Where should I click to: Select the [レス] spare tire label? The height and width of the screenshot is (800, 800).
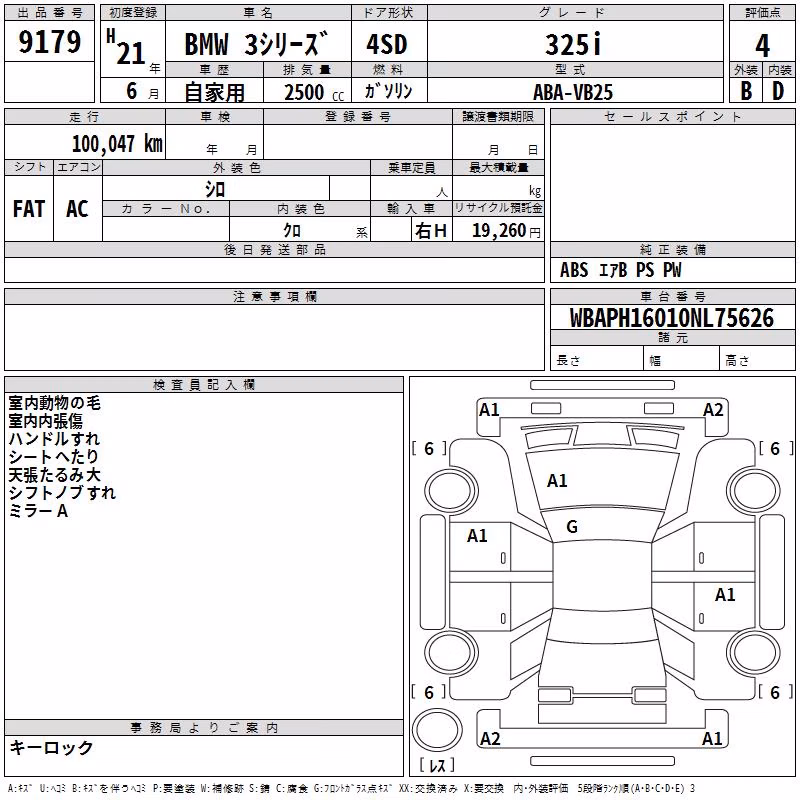(437, 765)
